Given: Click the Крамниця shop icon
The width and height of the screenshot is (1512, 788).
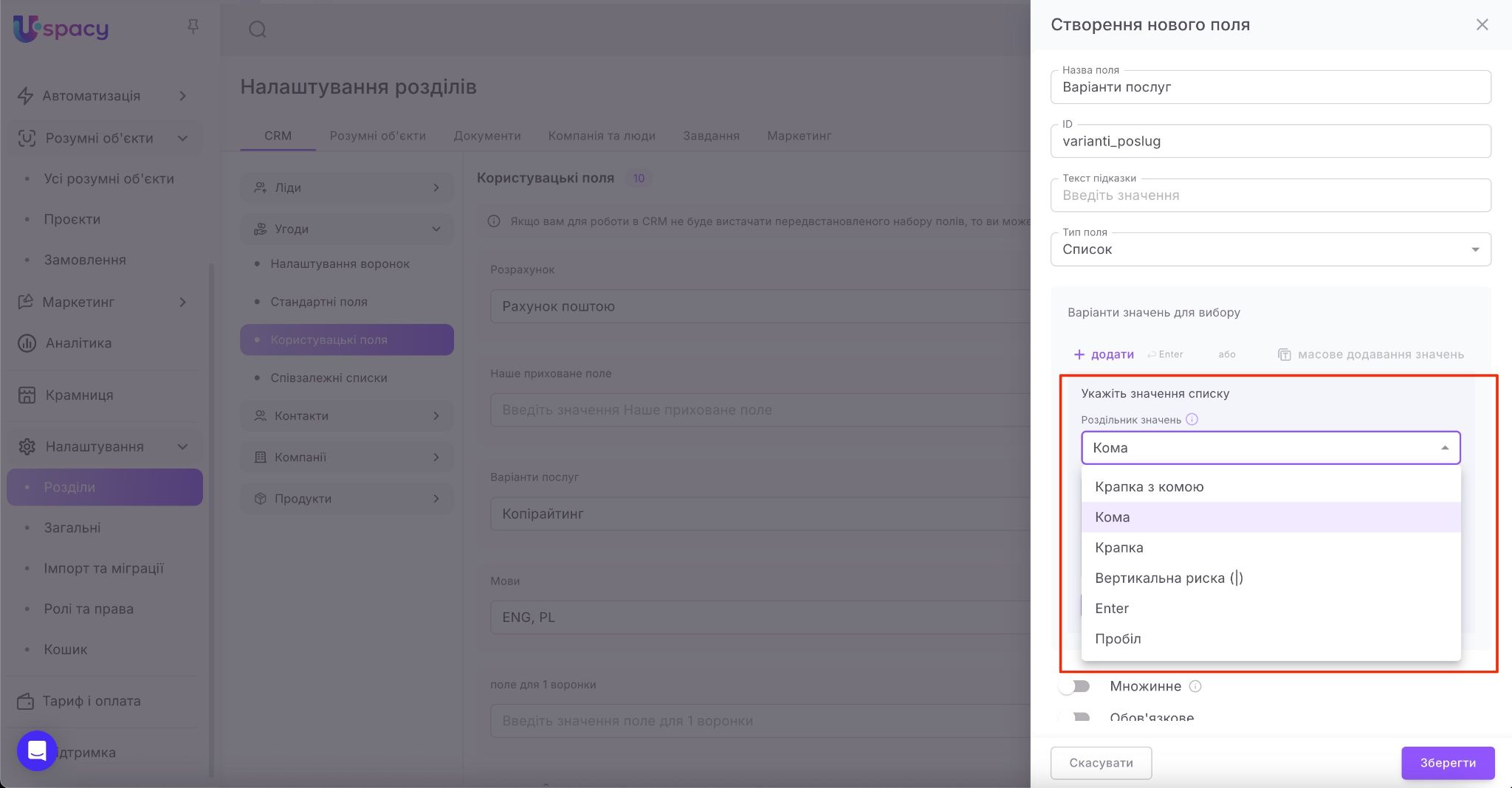Looking at the screenshot, I should tap(27, 395).
